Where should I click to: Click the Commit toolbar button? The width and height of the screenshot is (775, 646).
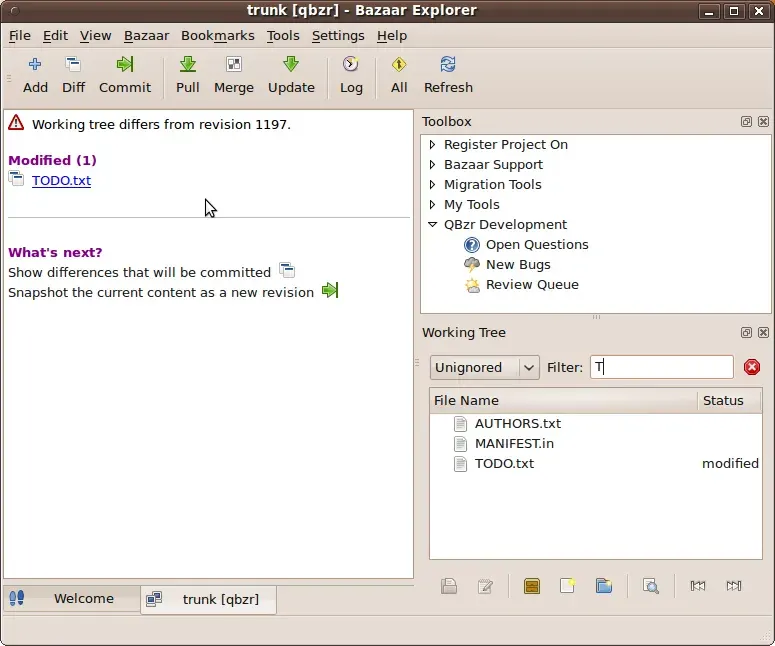(x=125, y=75)
